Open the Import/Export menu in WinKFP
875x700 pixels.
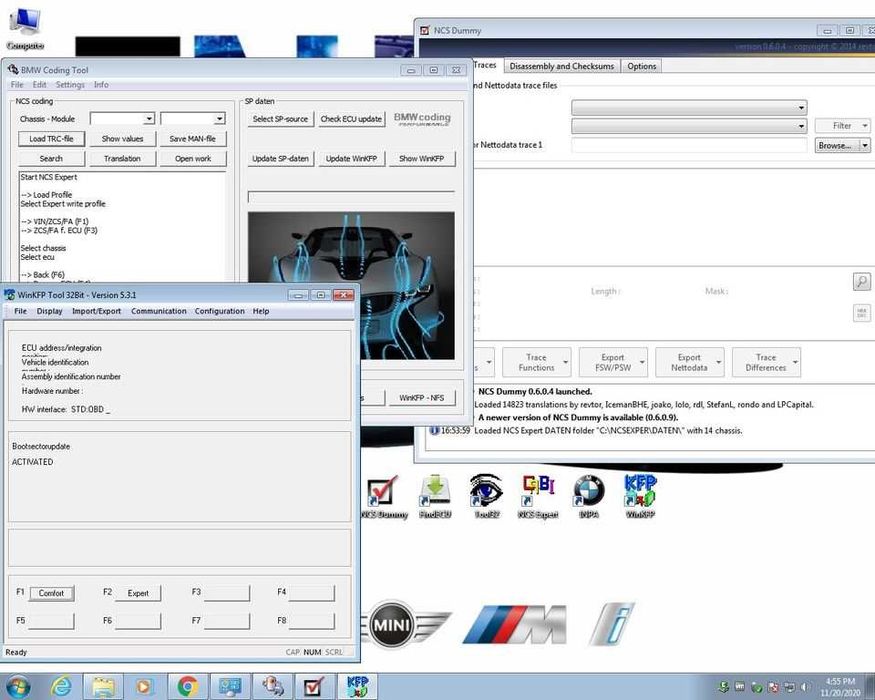(97, 311)
